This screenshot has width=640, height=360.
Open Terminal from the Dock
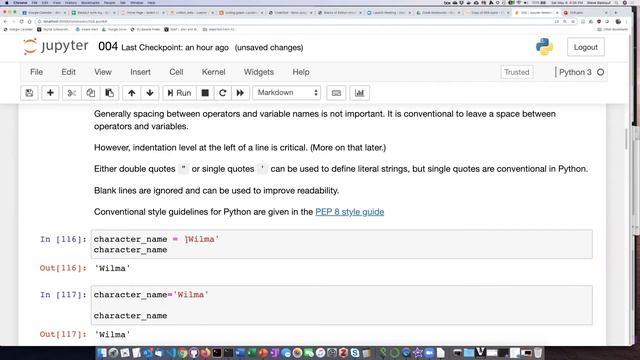(x=217, y=353)
